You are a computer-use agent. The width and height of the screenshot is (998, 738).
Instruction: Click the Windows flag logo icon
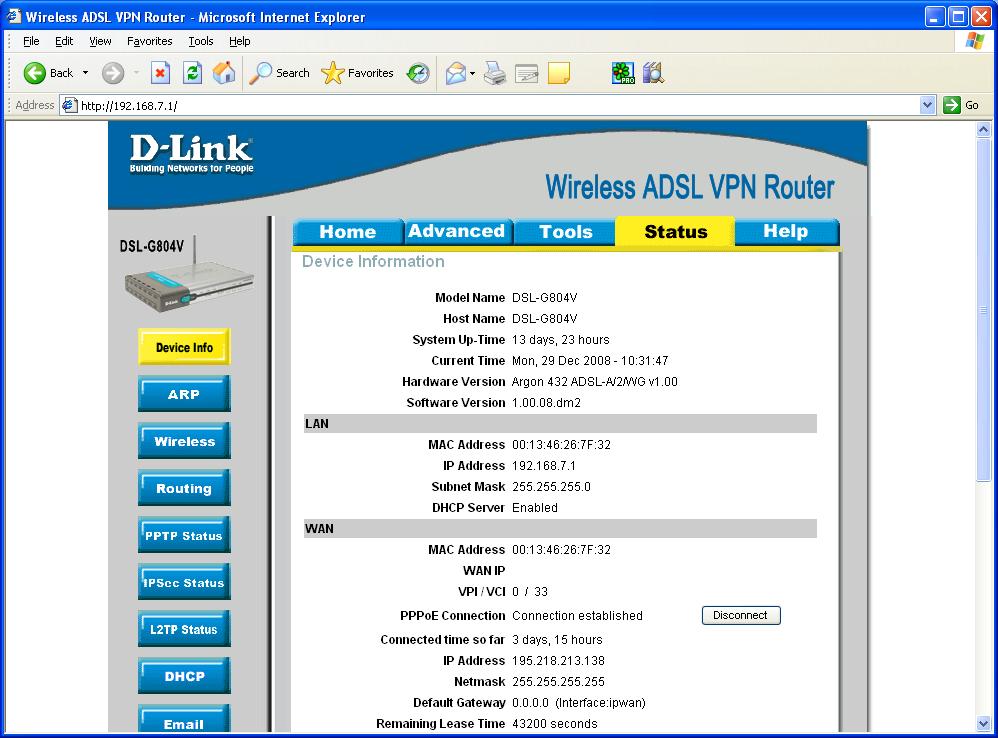974,41
